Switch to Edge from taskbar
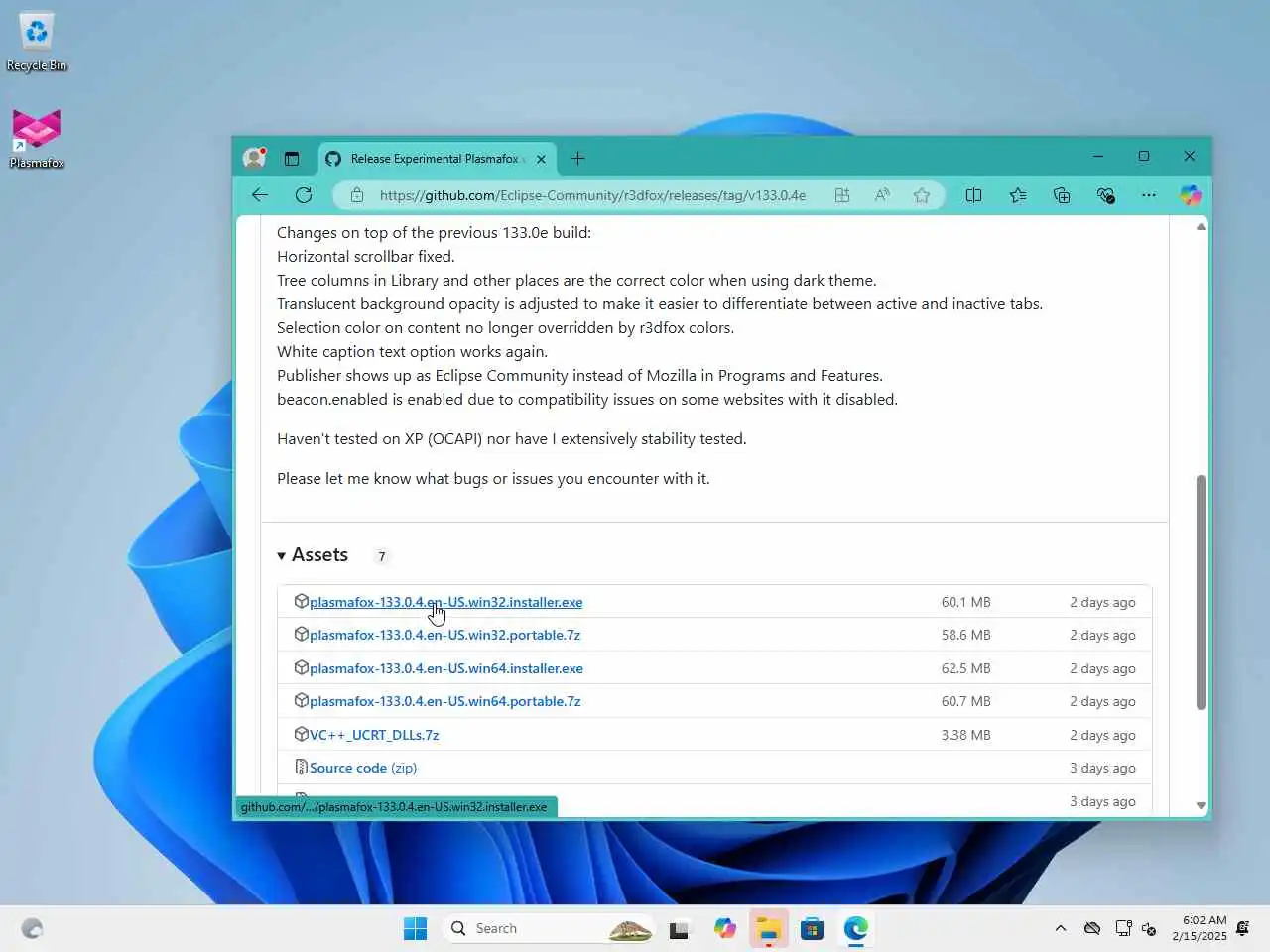Viewport: 1270px width, 952px height. pos(856,928)
